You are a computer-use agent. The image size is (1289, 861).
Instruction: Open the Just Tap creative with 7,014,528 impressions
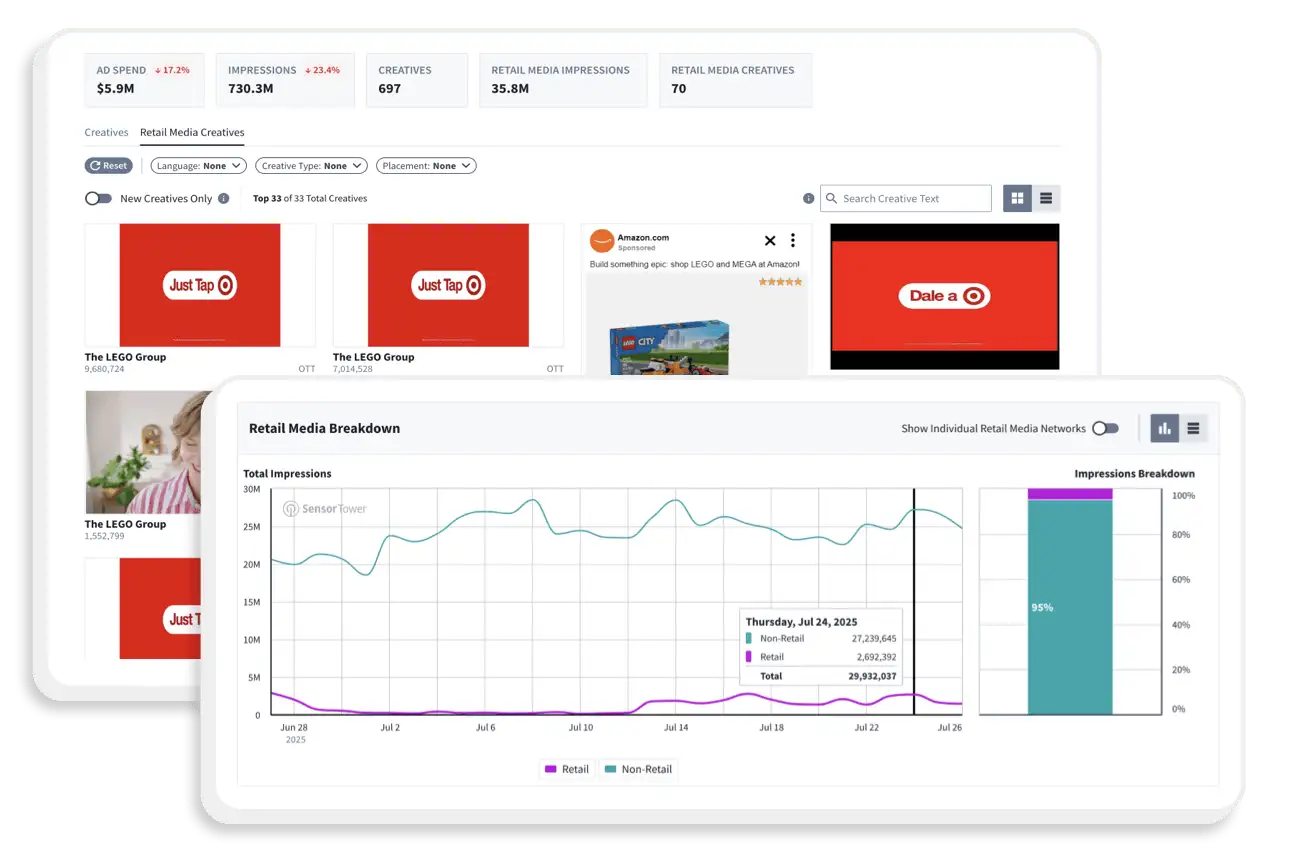click(448, 285)
